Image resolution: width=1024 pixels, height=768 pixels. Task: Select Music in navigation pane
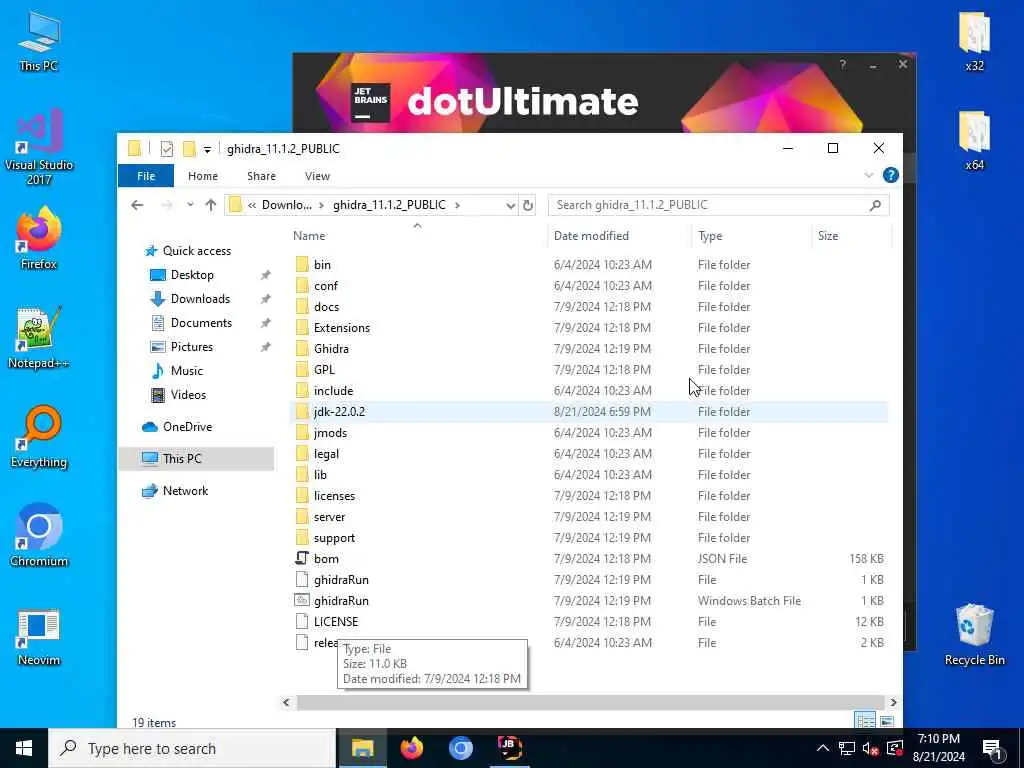tap(187, 371)
